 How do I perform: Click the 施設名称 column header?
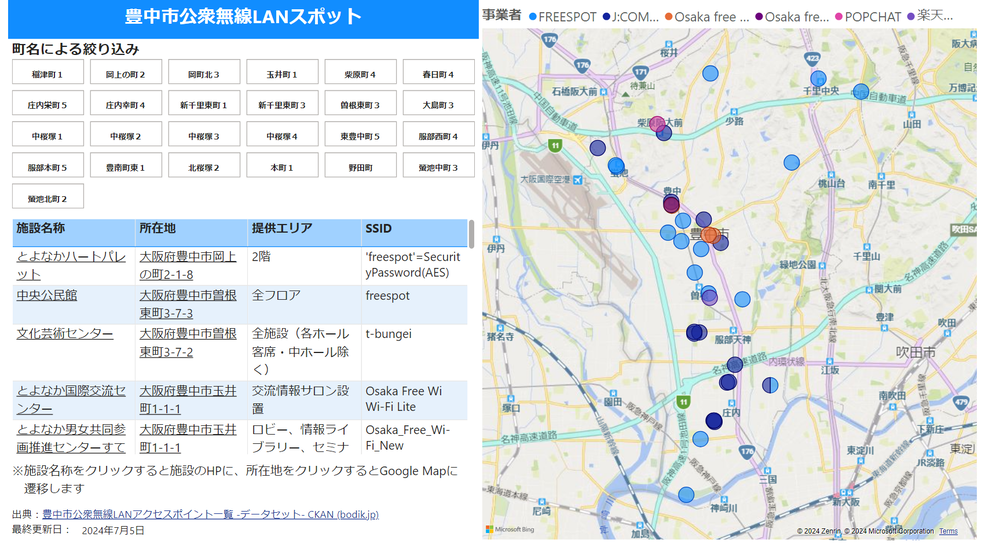click(x=74, y=232)
